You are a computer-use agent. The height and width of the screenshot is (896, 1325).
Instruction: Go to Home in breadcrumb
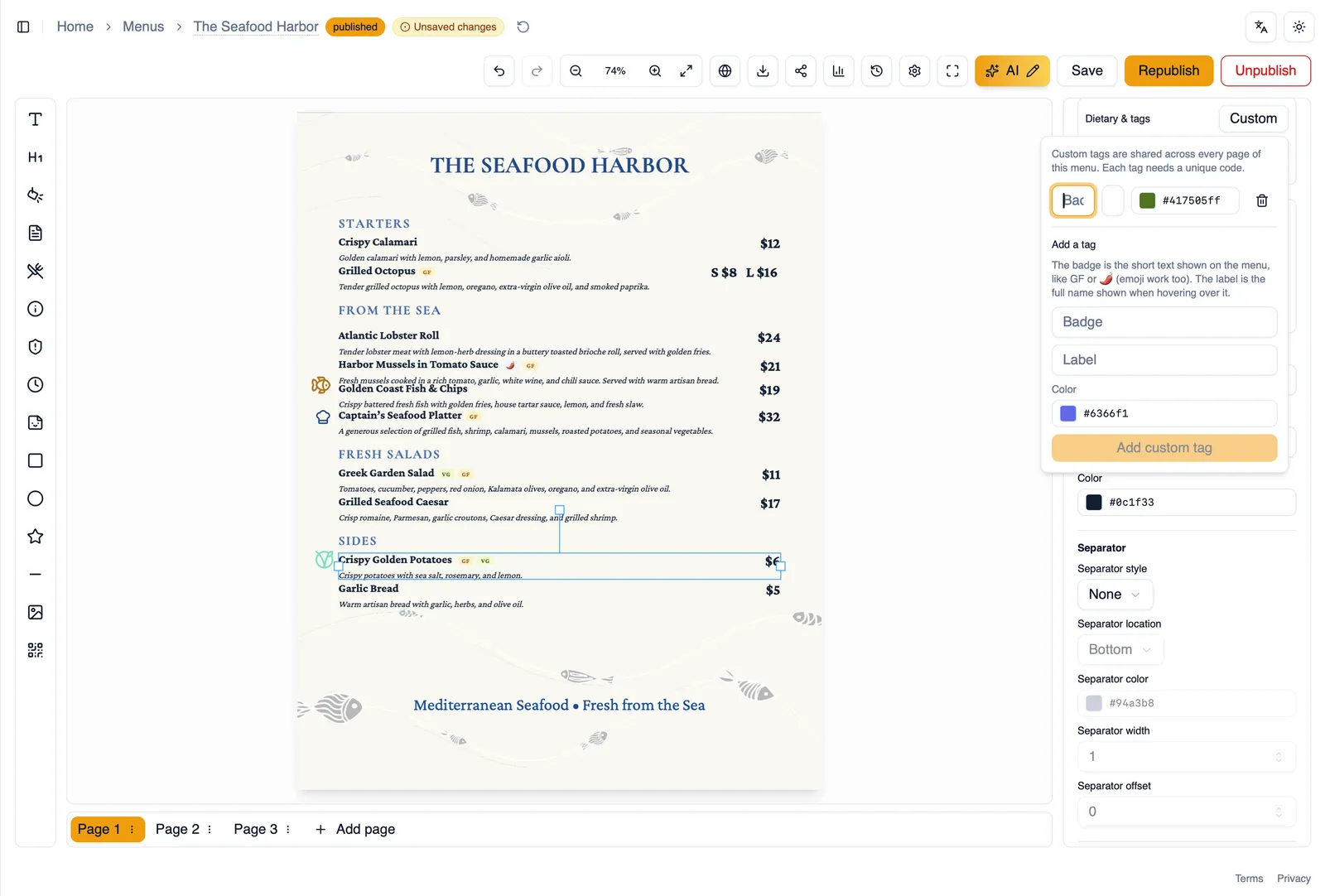(75, 26)
